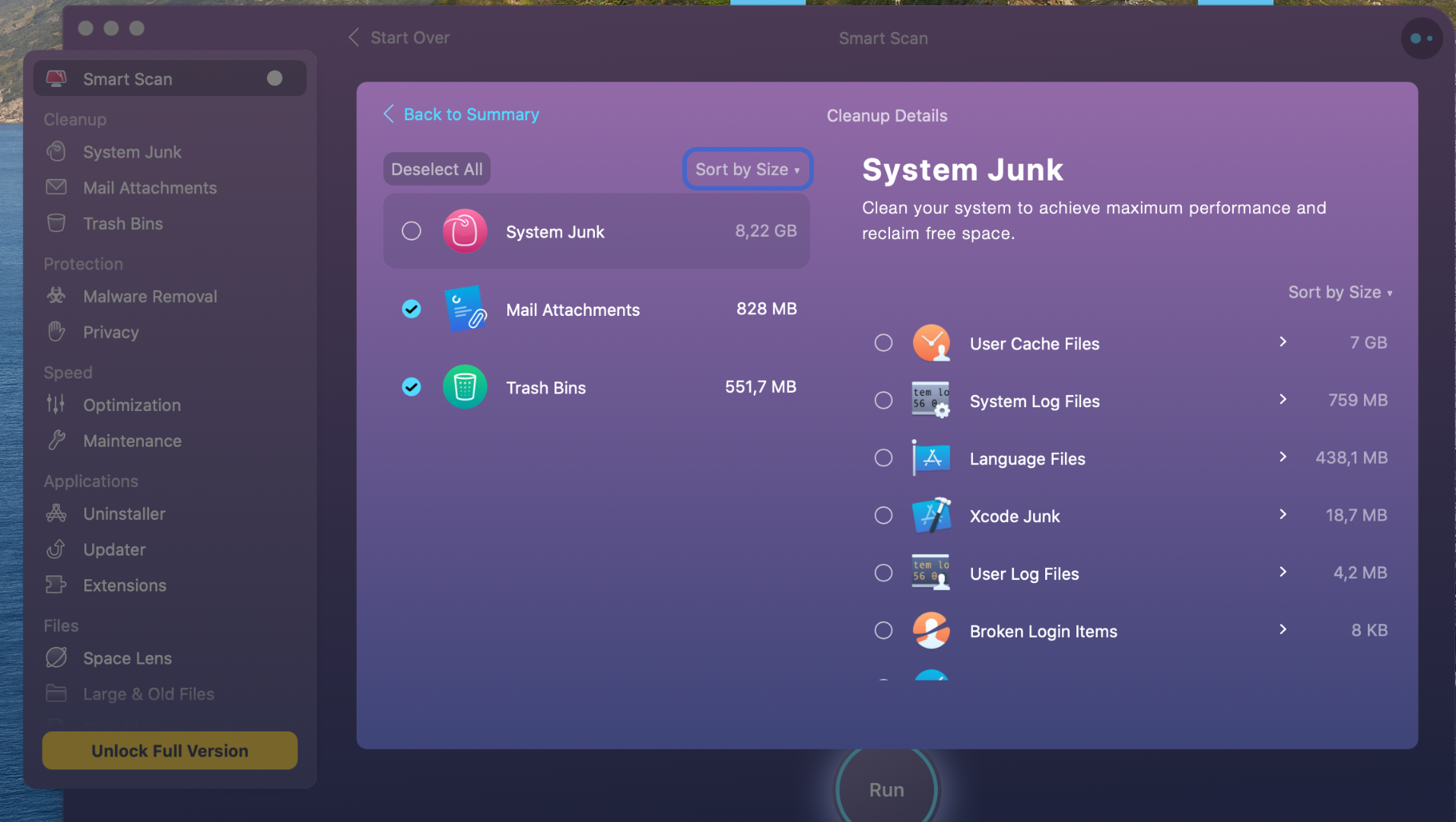Open the assistant dots icon at top right
This screenshot has width=1456, height=822.
click(x=1422, y=38)
